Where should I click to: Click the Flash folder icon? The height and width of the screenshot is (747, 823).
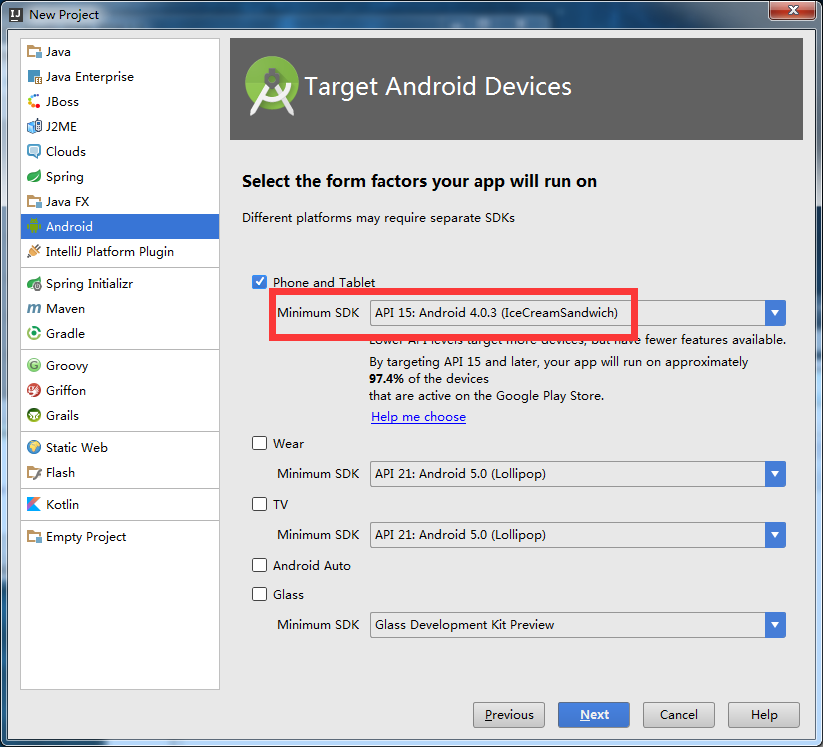[34, 472]
